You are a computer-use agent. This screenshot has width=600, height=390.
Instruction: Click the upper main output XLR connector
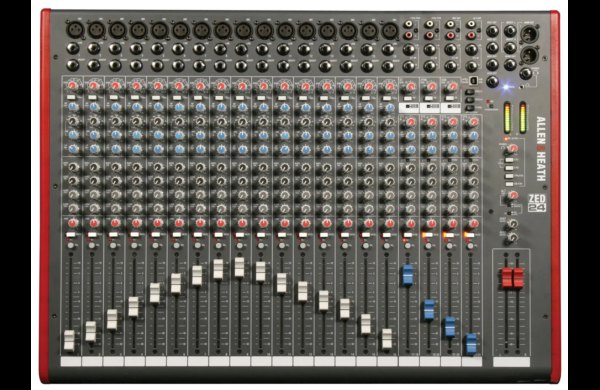(530, 34)
